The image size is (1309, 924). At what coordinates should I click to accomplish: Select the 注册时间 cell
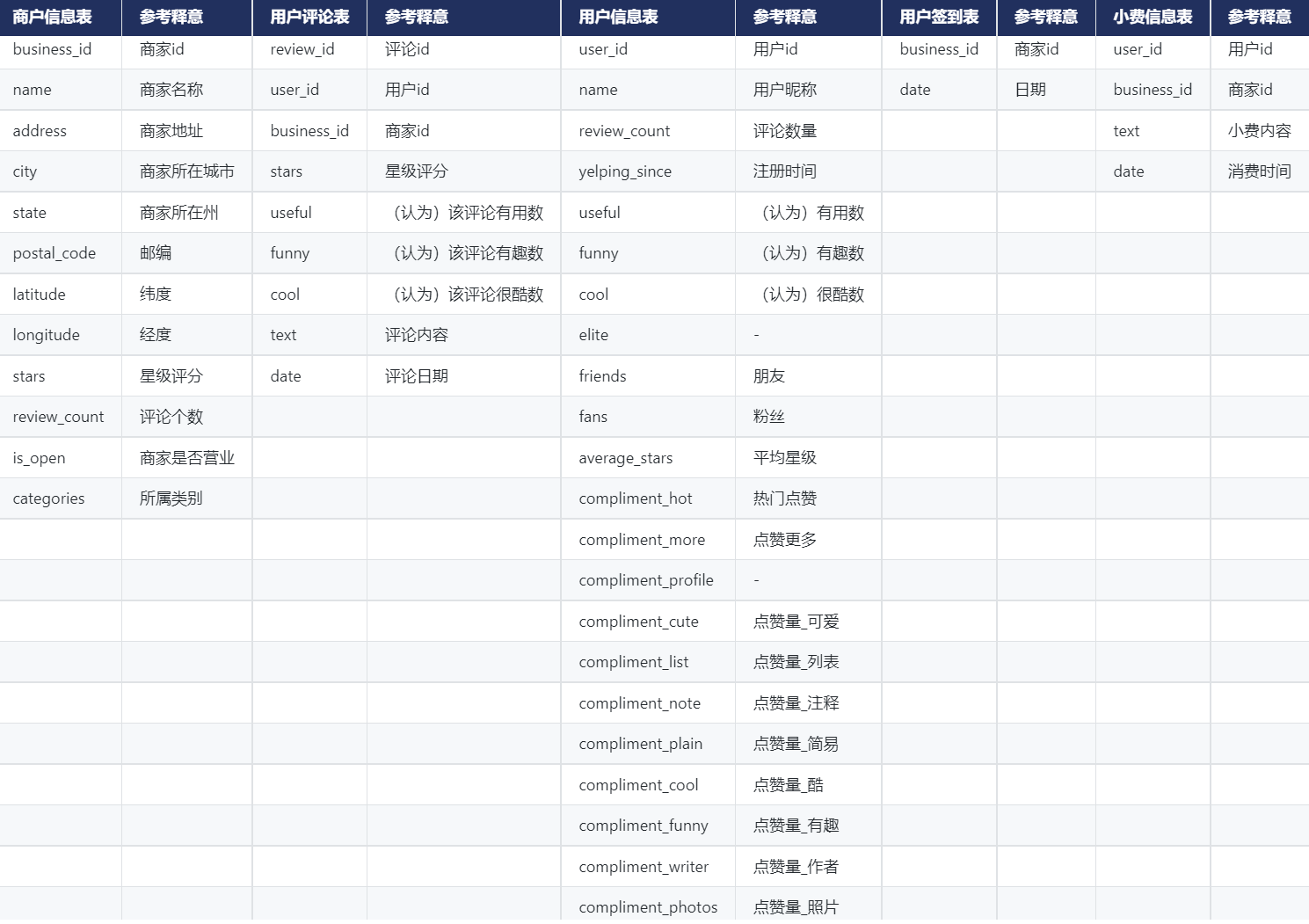click(808, 171)
